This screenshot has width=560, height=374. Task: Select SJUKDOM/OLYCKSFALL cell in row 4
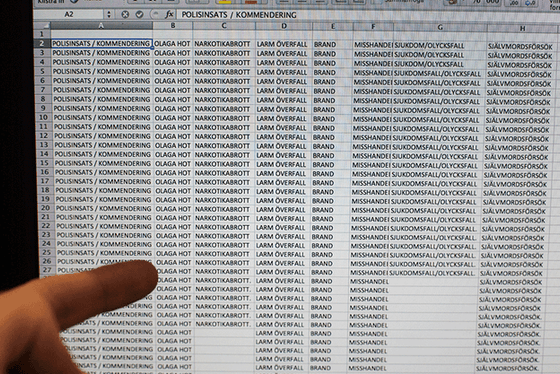pyautogui.click(x=440, y=64)
